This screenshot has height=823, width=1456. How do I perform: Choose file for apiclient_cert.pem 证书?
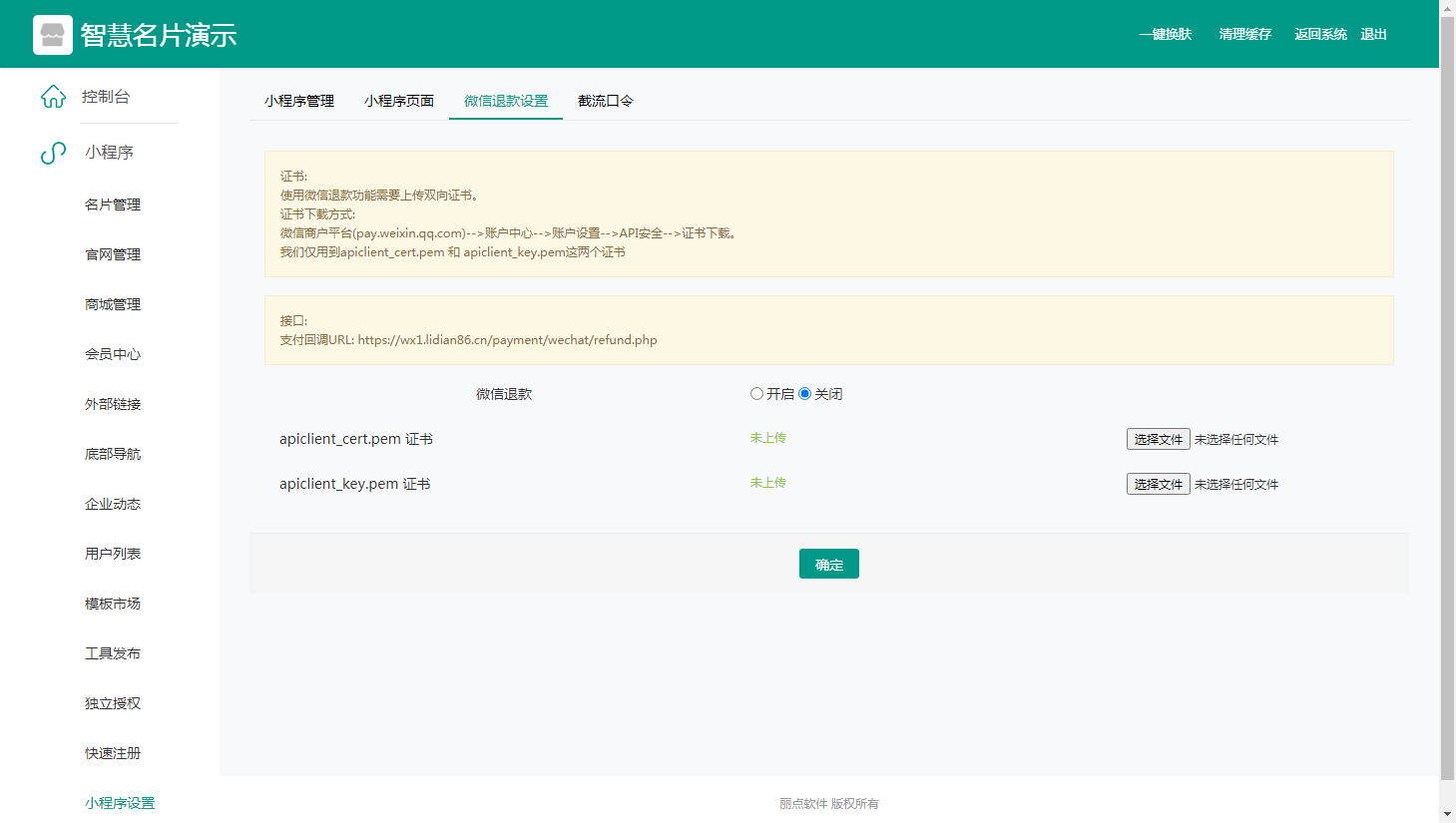pyautogui.click(x=1159, y=439)
